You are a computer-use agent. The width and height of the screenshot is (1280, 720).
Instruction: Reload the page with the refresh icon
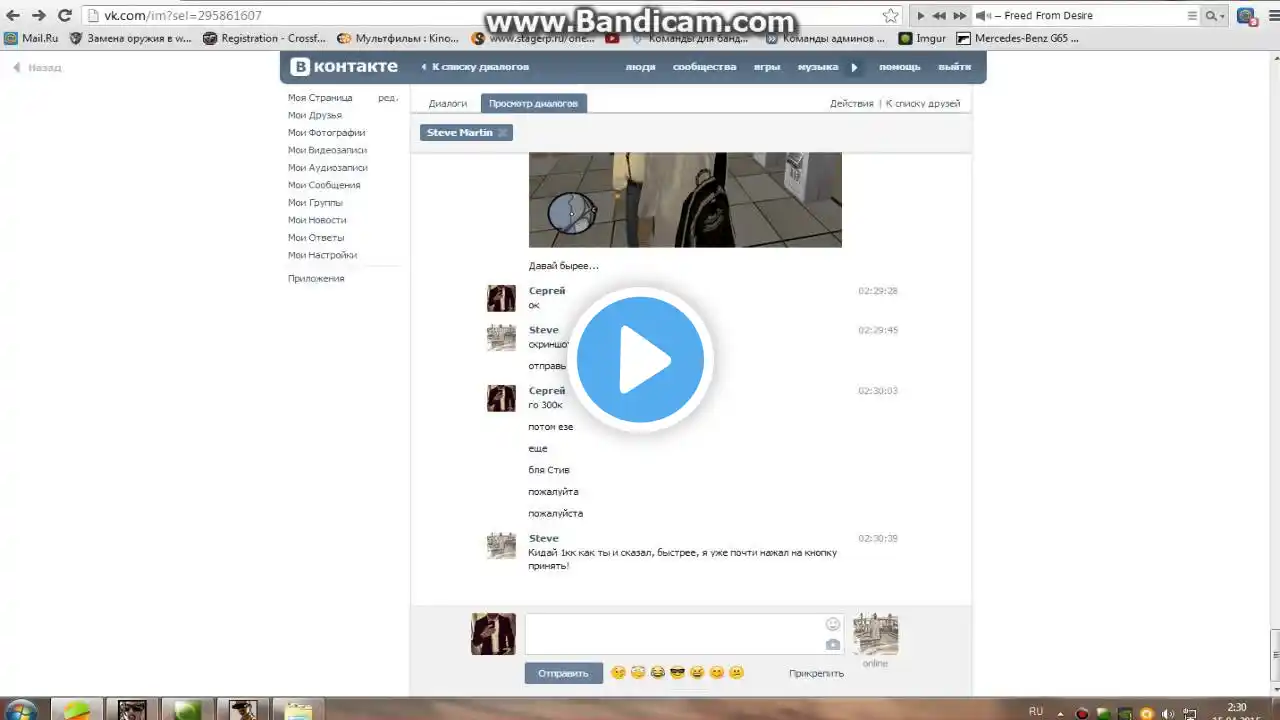(x=65, y=16)
